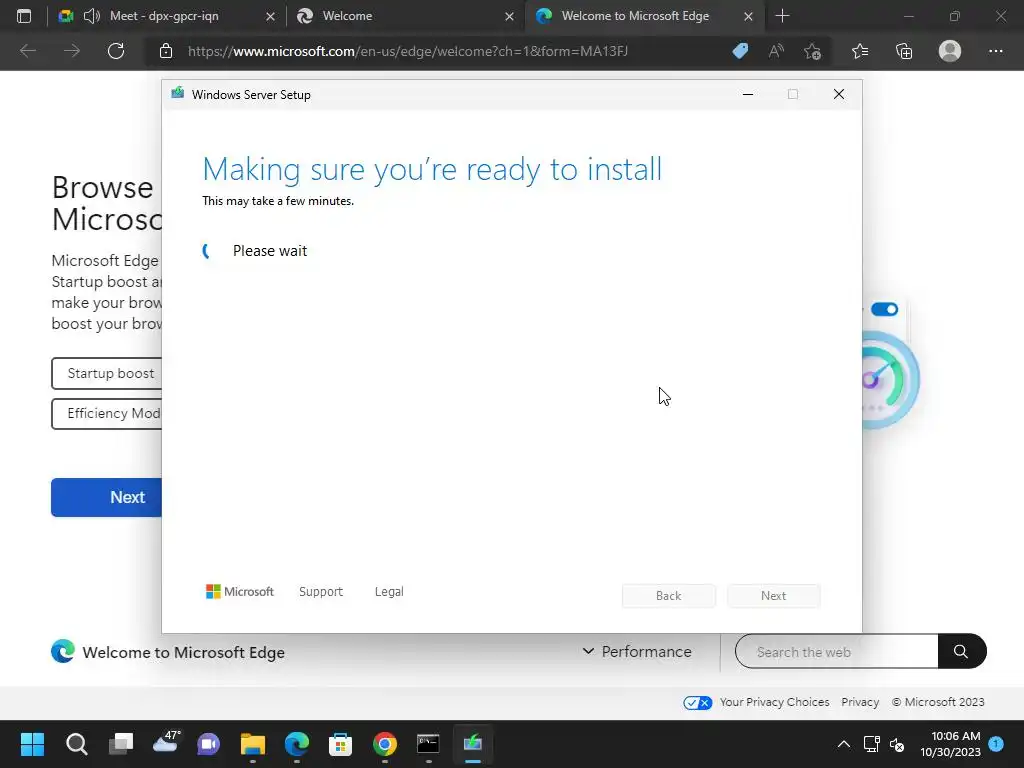Open the Privacy link in footer
The width and height of the screenshot is (1024, 768).
coord(860,702)
